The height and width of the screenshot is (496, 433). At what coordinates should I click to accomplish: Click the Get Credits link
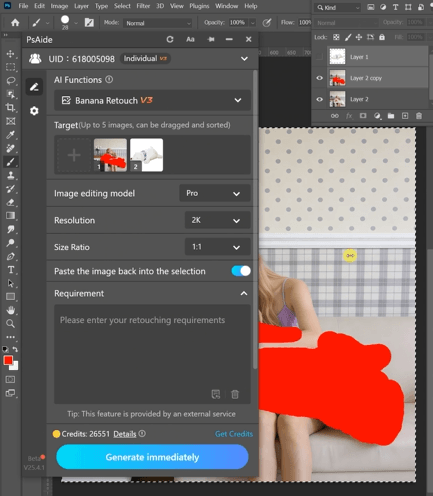(234, 434)
